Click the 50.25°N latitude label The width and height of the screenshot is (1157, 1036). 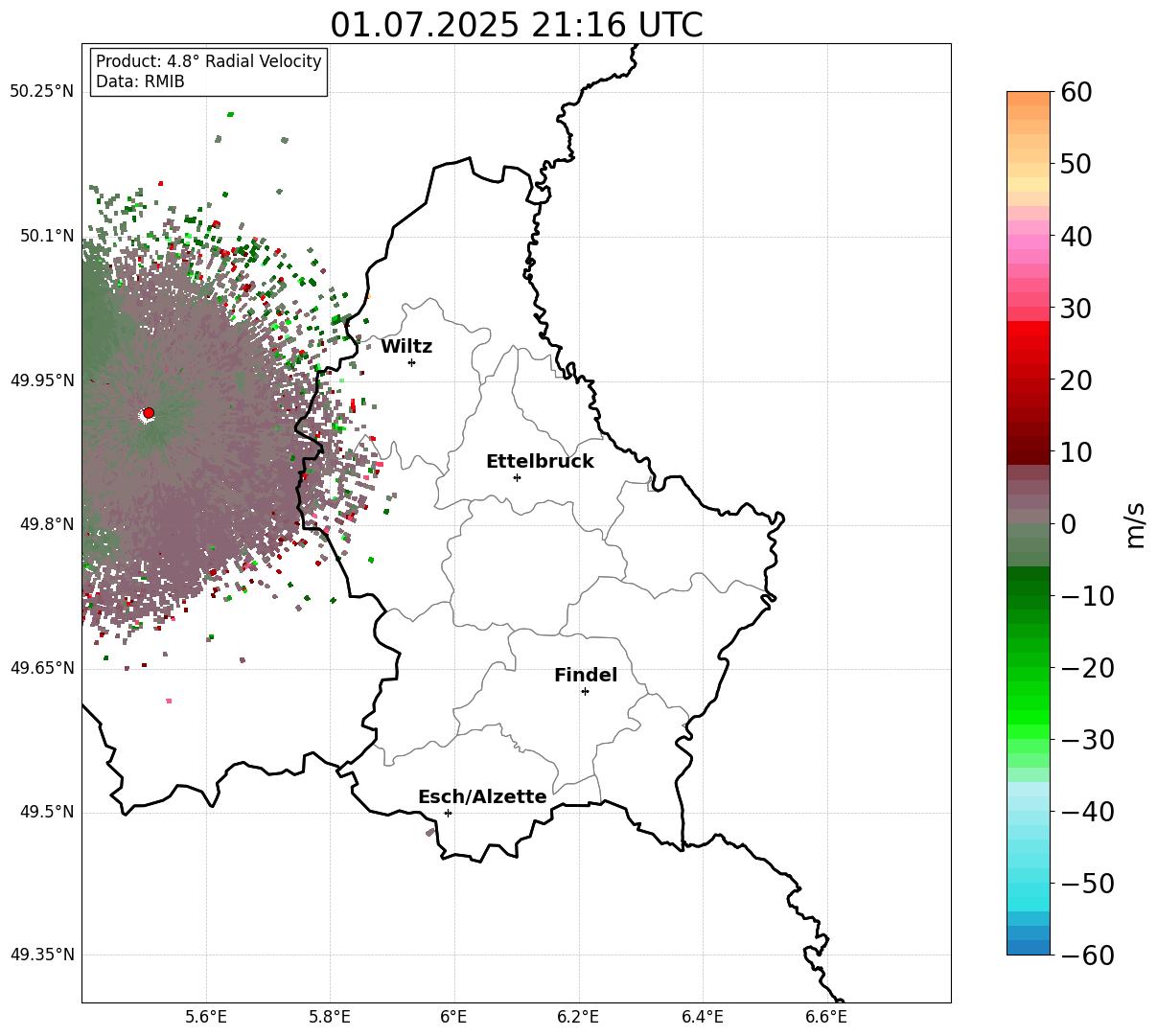[41, 92]
